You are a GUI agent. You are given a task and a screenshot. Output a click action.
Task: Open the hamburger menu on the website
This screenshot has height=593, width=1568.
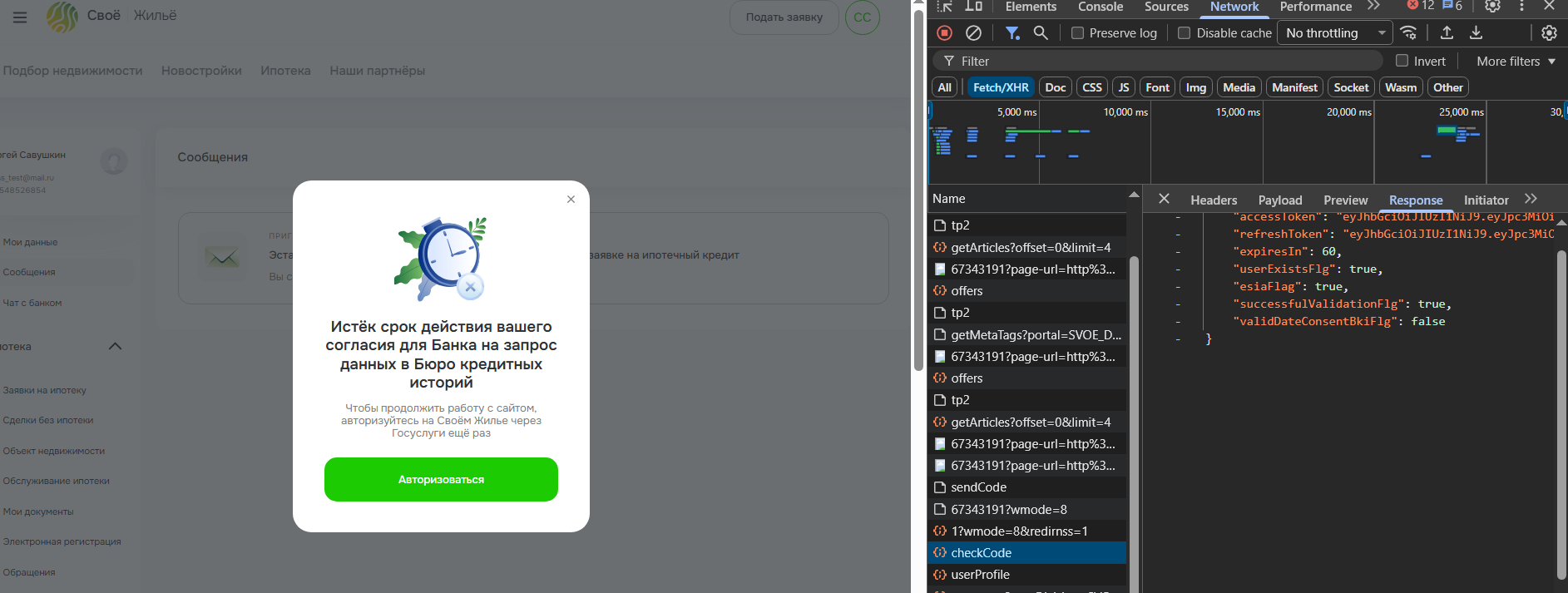(20, 17)
